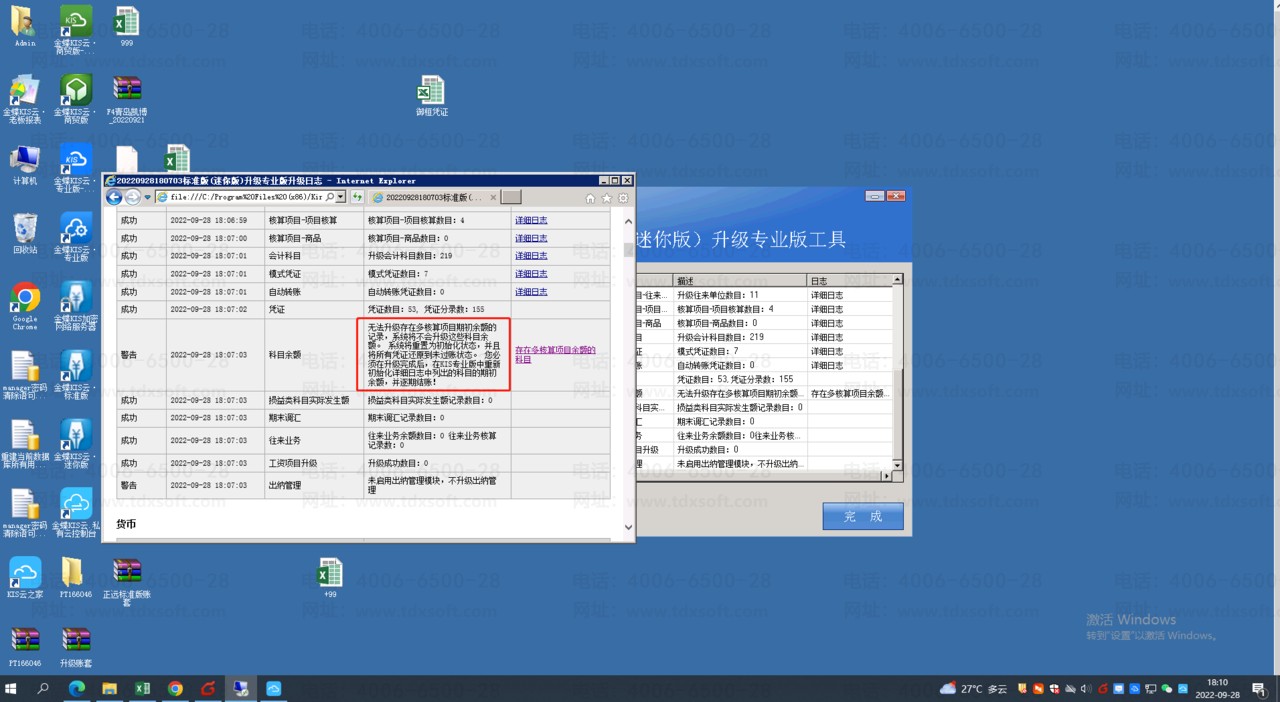The width and height of the screenshot is (1280, 702).
Task: Click the IE back navigation arrow
Action: [x=114, y=198]
